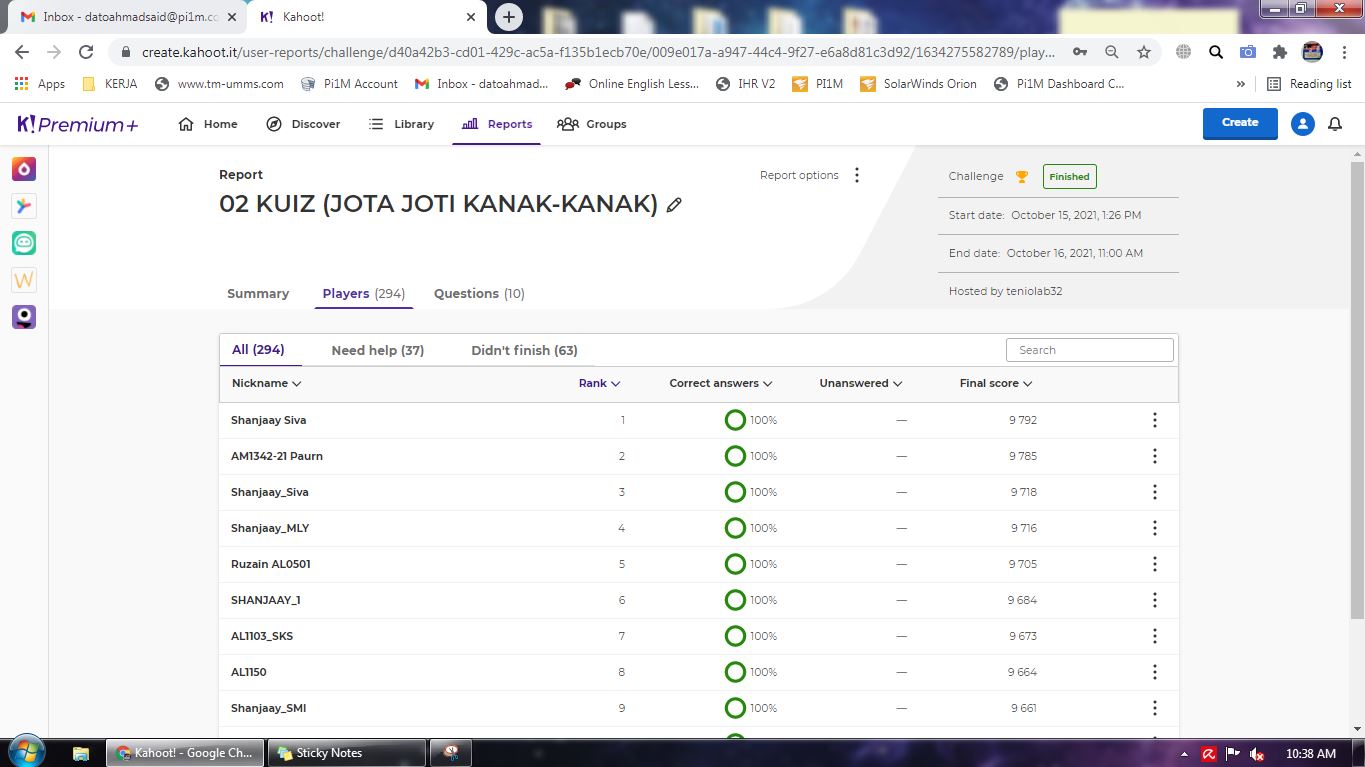Screen dimensions: 1365x767
Task: Open the user profile avatar icon
Action: tap(1302, 124)
